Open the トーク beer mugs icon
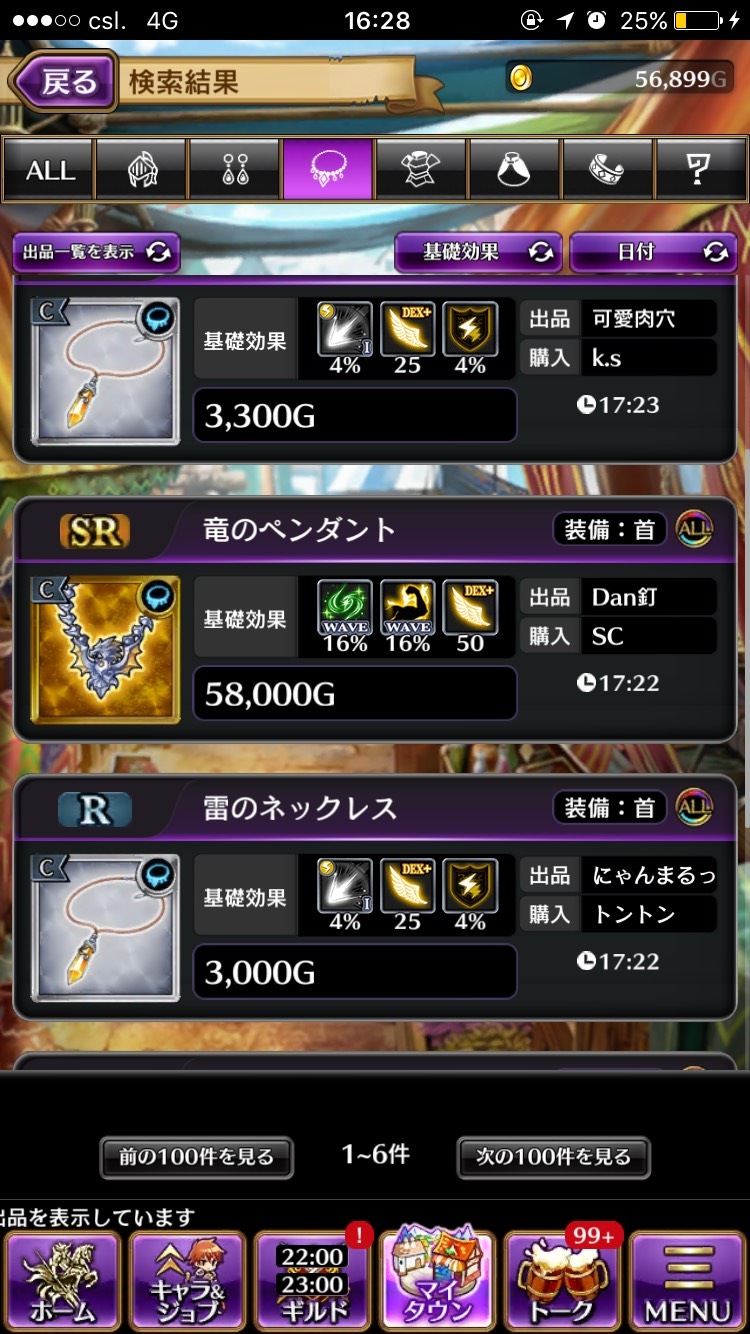 (563, 1280)
